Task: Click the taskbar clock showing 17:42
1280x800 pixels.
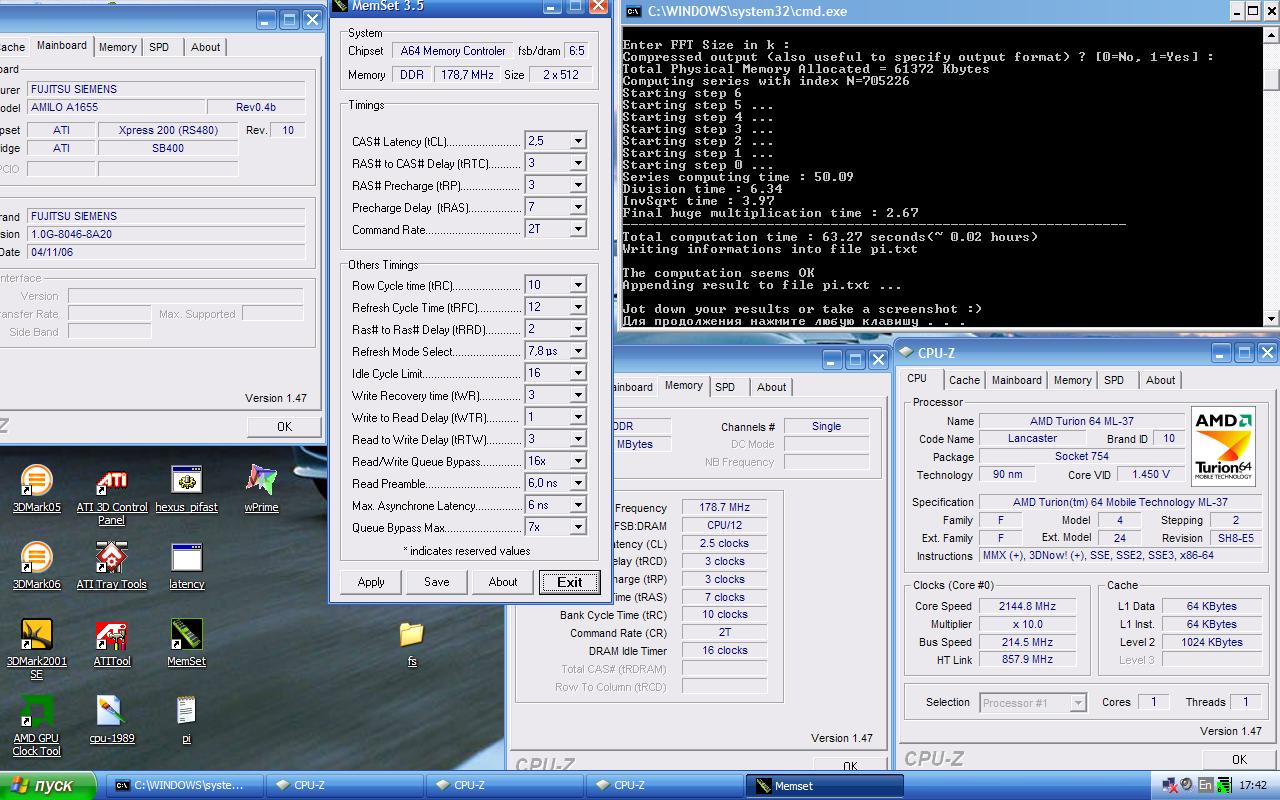Action: click(x=1253, y=786)
